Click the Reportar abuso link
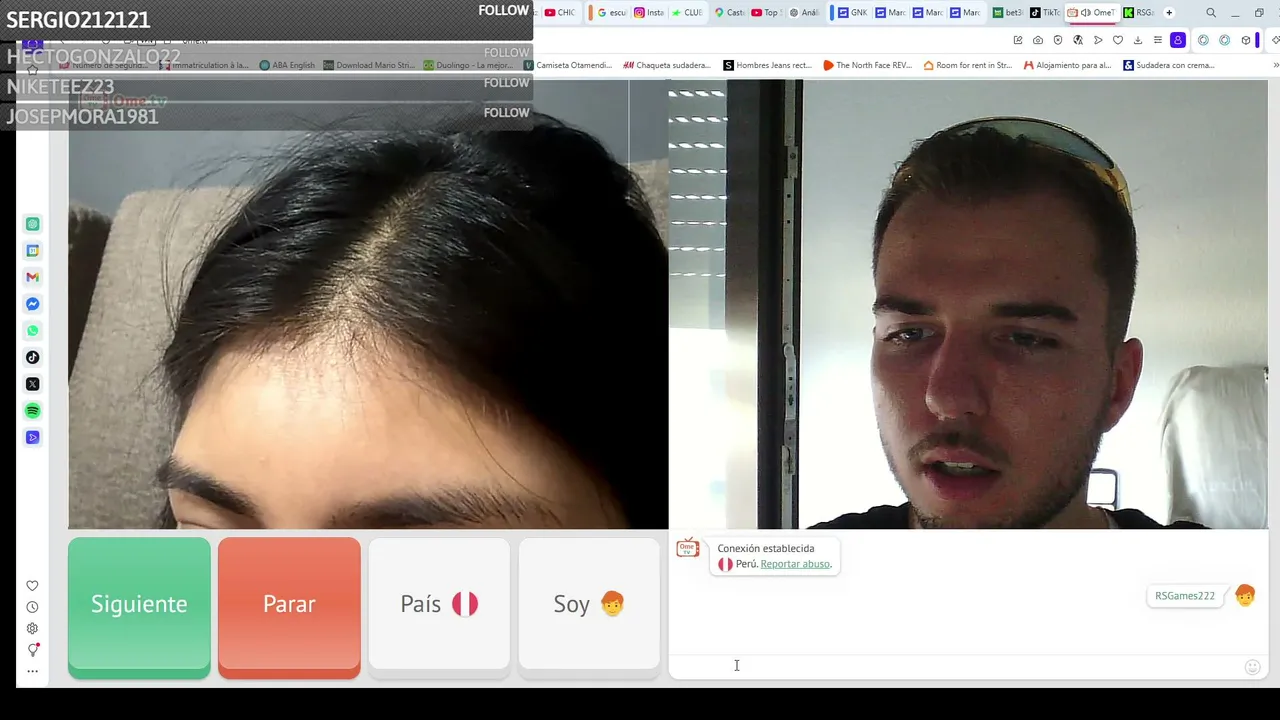 click(x=795, y=564)
